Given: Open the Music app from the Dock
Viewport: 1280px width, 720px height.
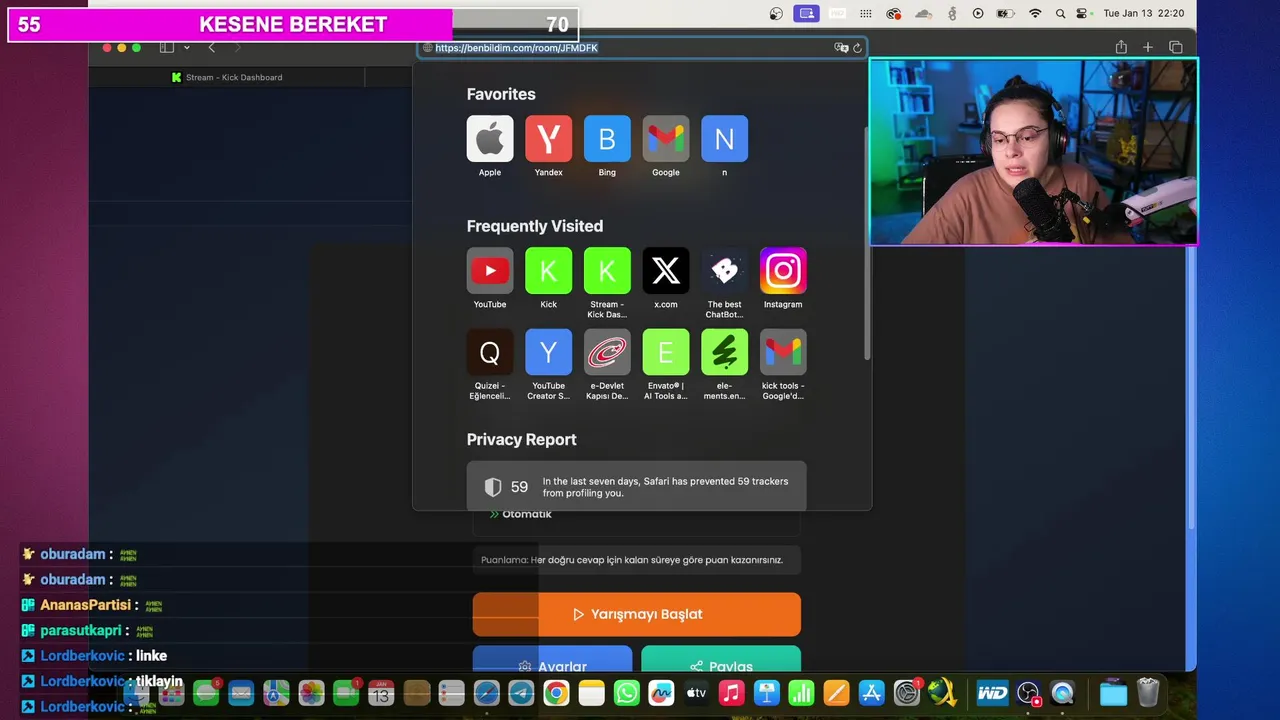Looking at the screenshot, I should point(732,692).
